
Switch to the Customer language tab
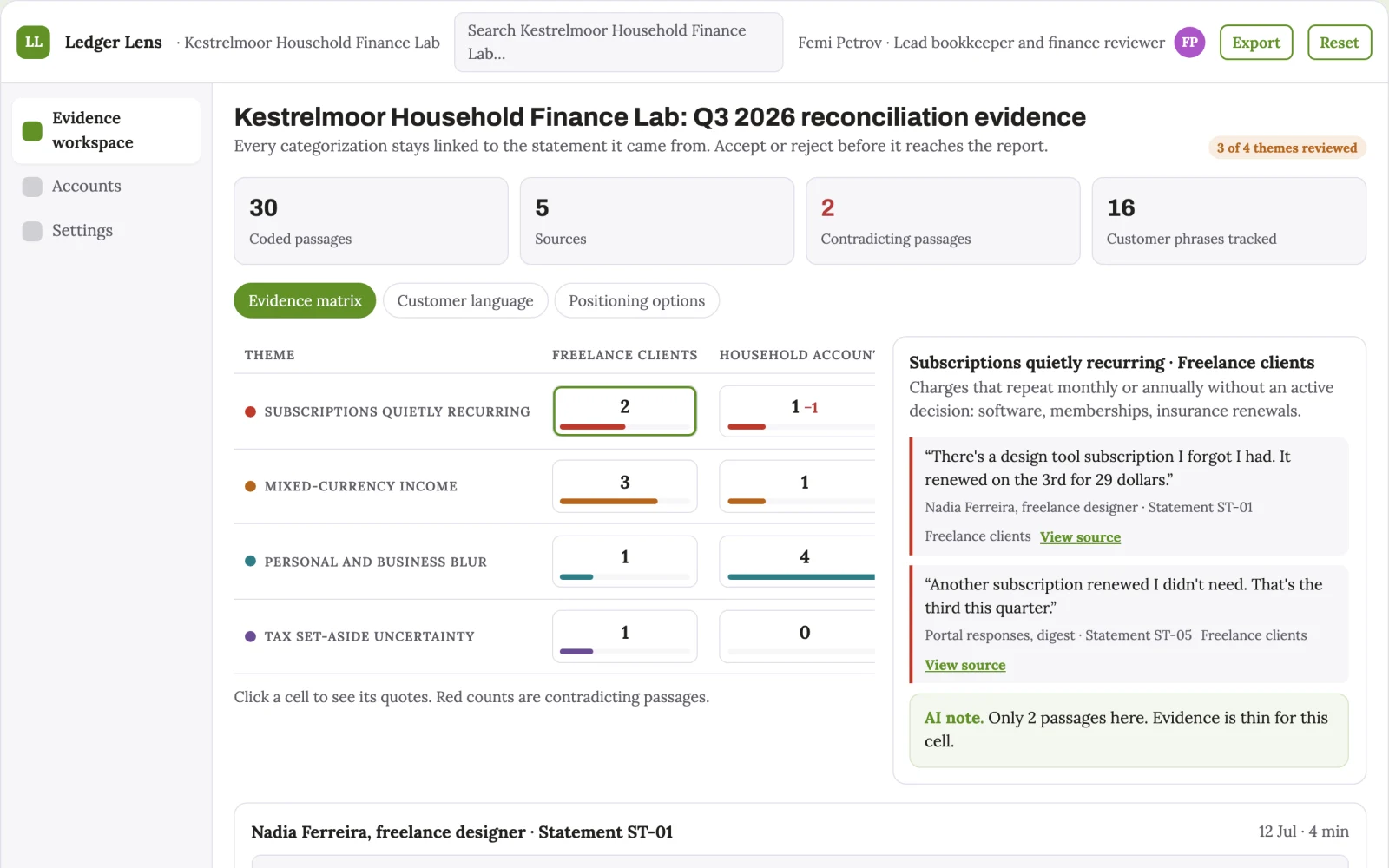point(465,300)
